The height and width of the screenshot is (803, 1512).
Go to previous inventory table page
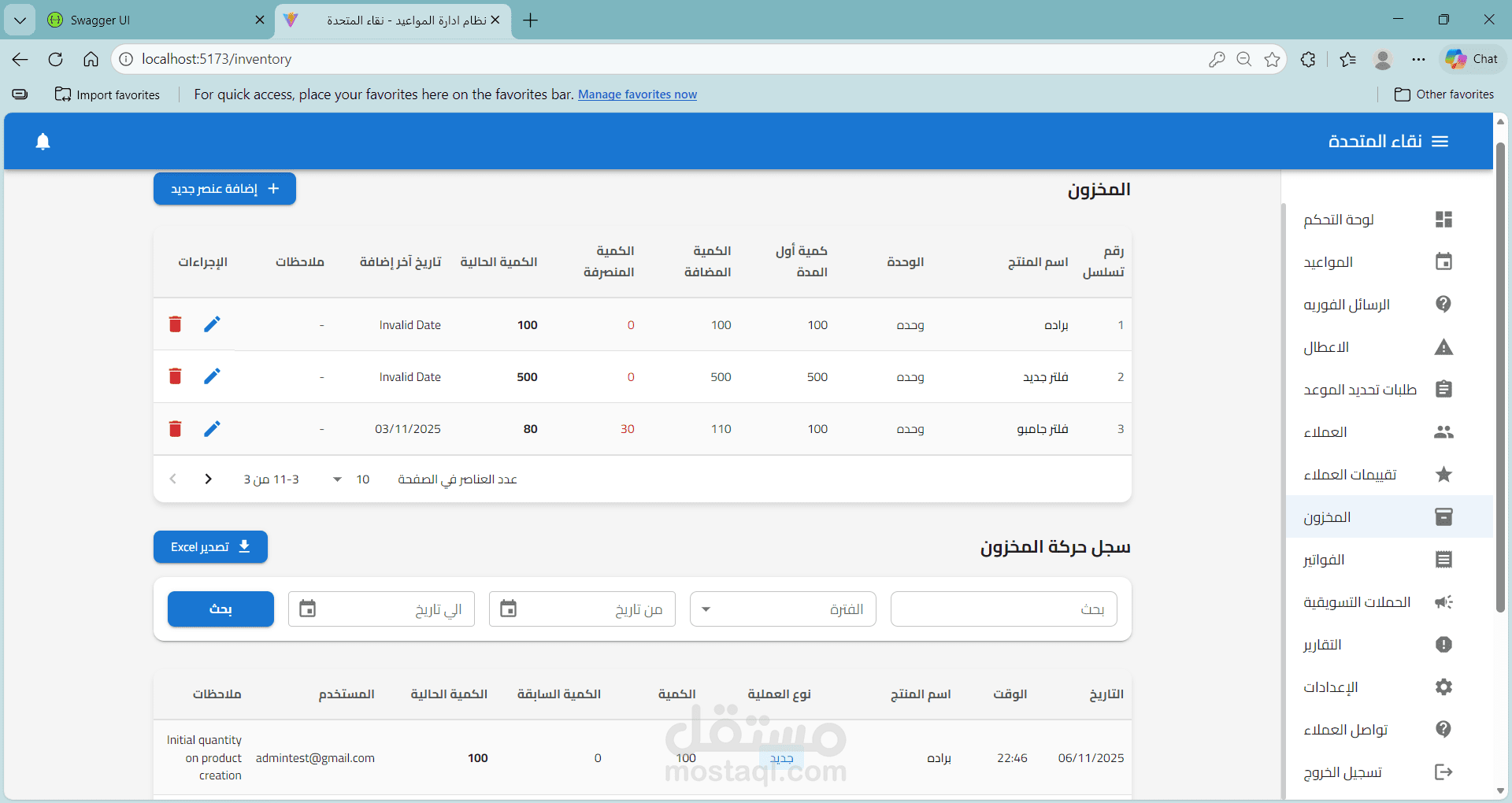[173, 479]
